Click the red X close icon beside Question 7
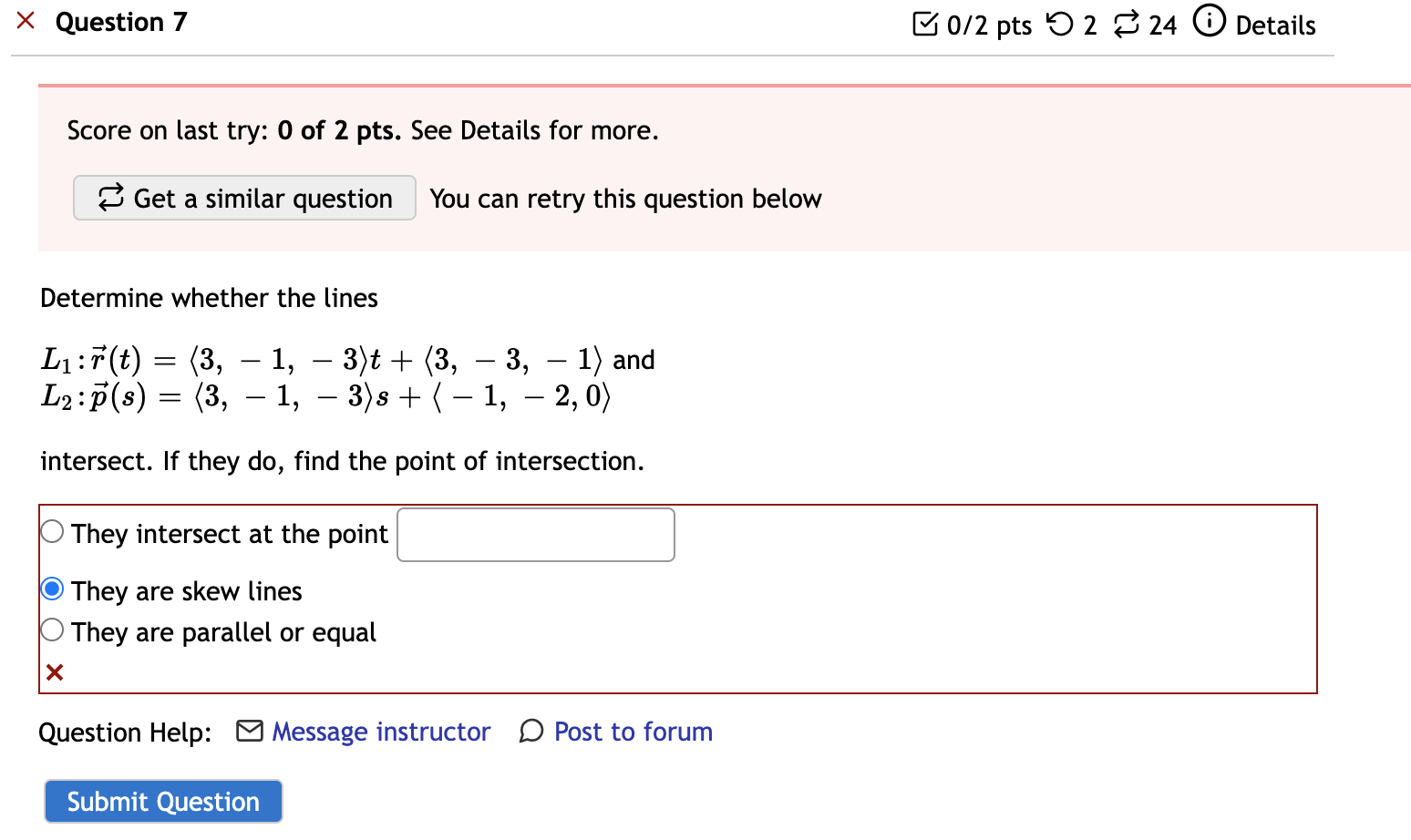Screen dimensions: 1411x840 click(x=26, y=20)
